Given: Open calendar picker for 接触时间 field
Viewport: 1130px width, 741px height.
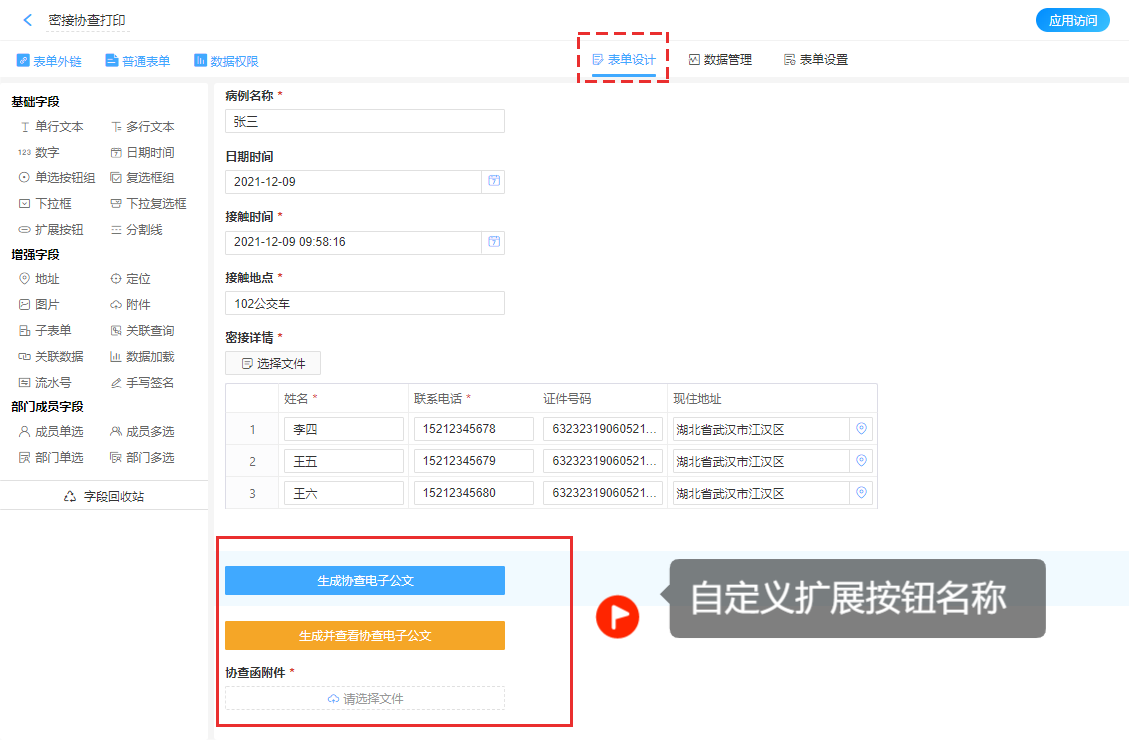Looking at the screenshot, I should [494, 242].
